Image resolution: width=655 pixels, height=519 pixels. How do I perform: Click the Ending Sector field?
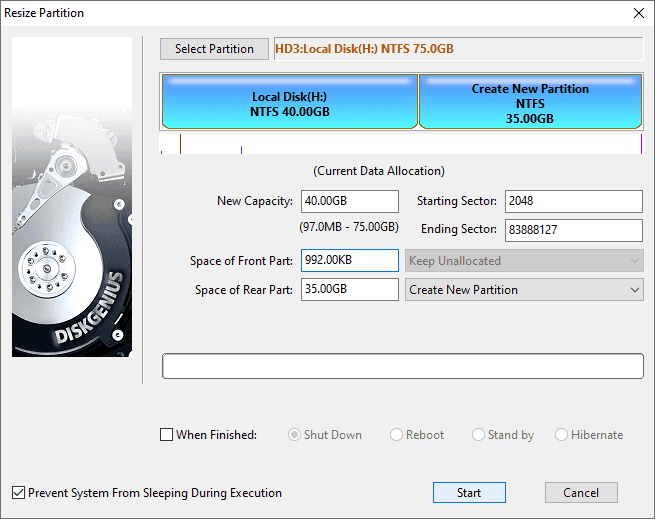click(x=573, y=230)
